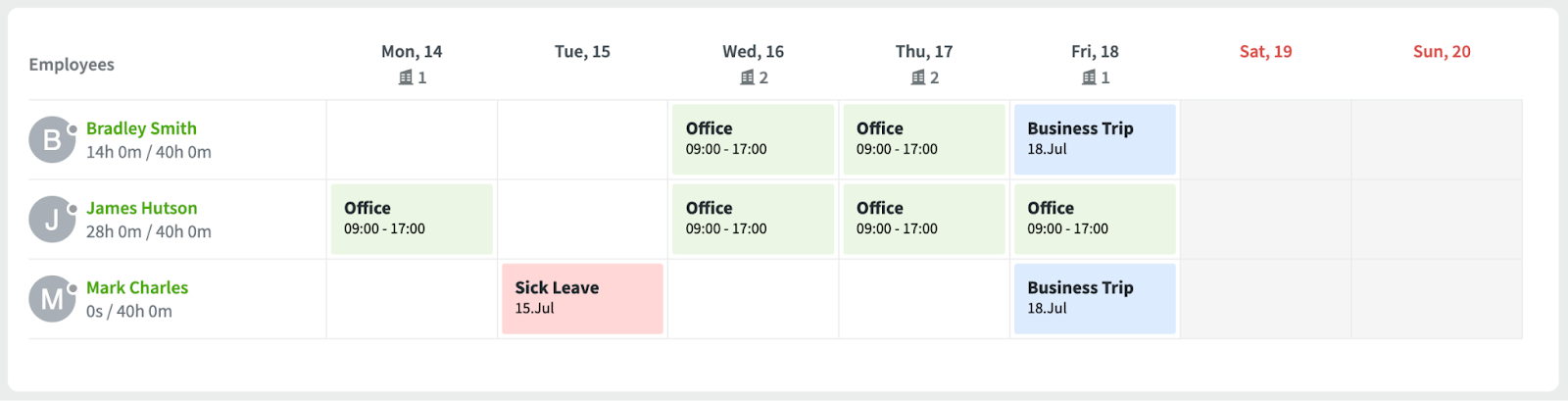
Task: Click the office count icon under Wed, 16
Action: click(x=747, y=77)
